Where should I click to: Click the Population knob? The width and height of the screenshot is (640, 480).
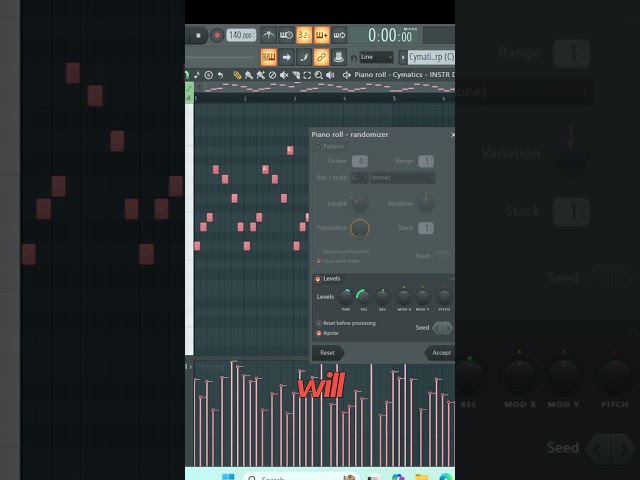(x=360, y=228)
